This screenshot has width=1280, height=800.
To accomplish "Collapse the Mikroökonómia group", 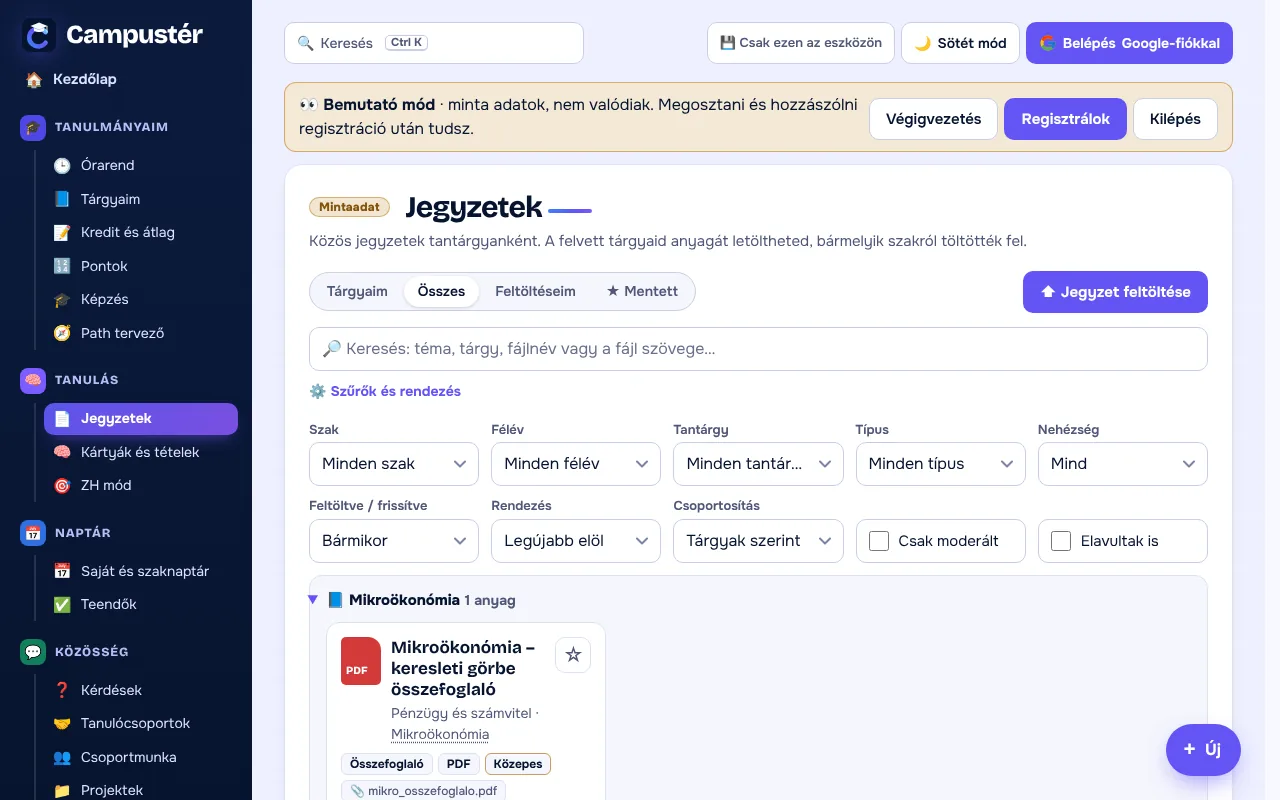I will (313, 600).
